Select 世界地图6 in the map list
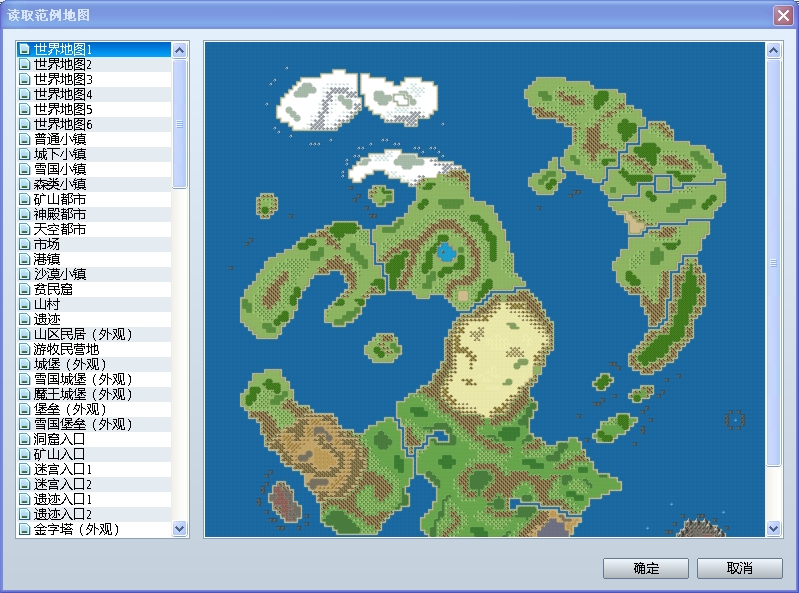 point(94,124)
